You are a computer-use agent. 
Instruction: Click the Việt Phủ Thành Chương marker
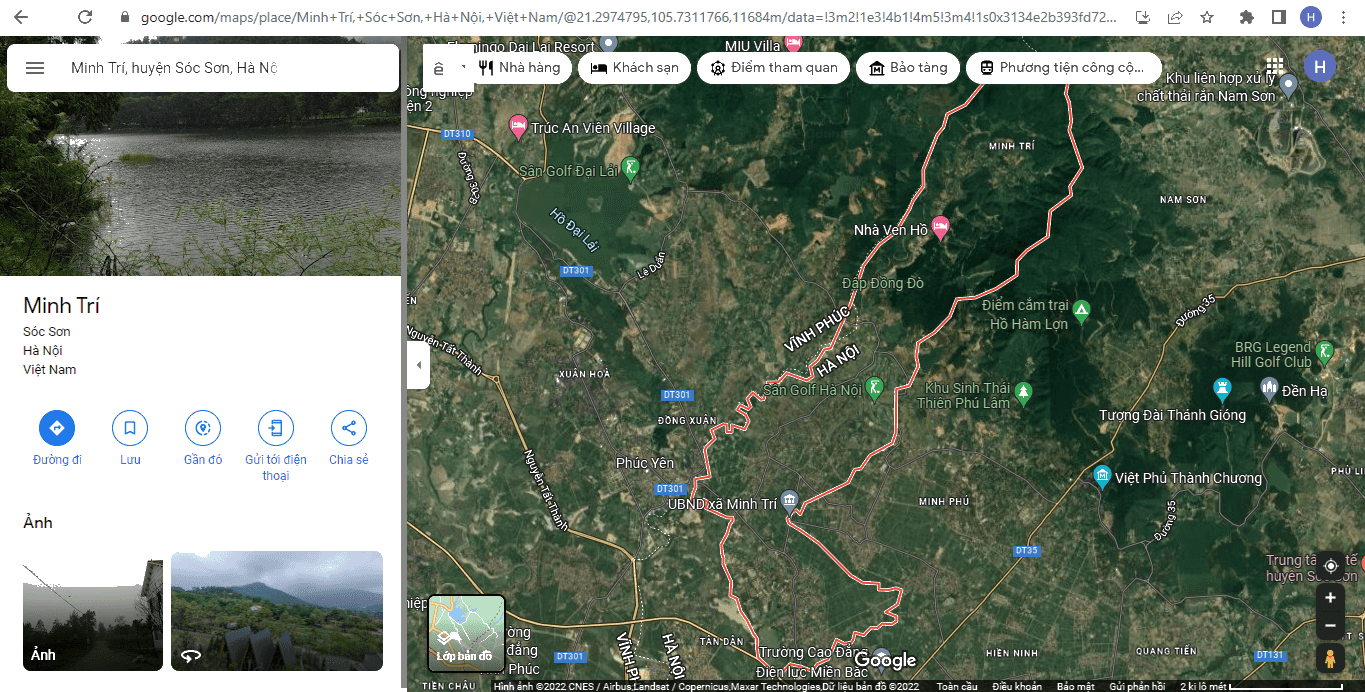coord(1102,475)
